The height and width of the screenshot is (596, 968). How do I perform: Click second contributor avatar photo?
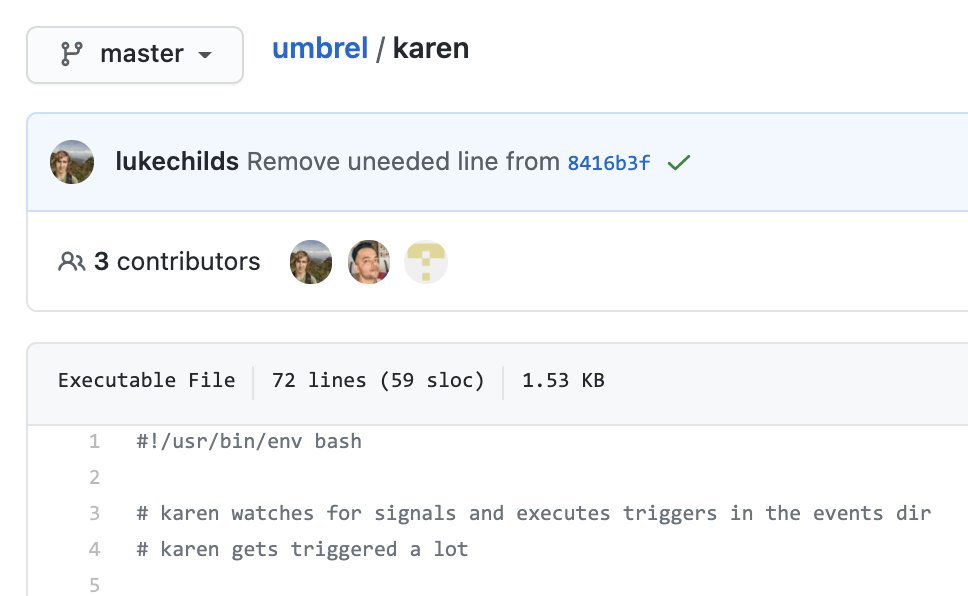pyautogui.click(x=369, y=262)
